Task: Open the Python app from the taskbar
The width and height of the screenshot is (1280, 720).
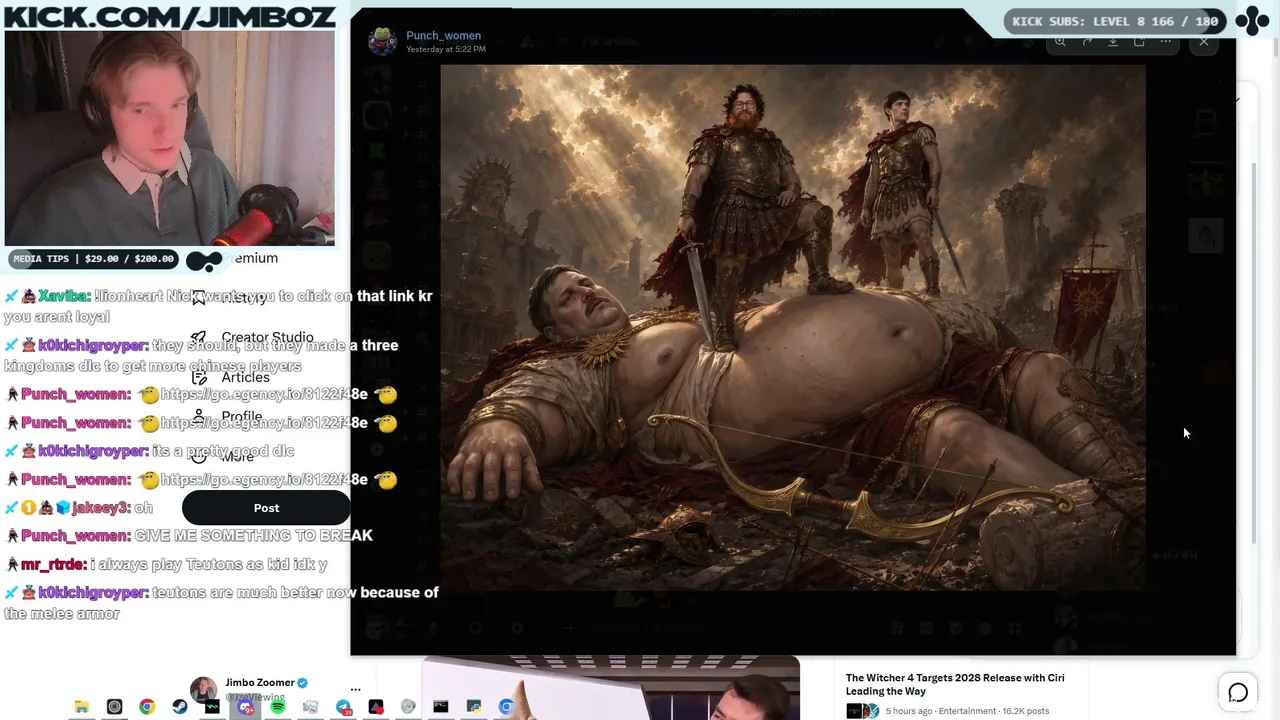Action: coord(474,707)
